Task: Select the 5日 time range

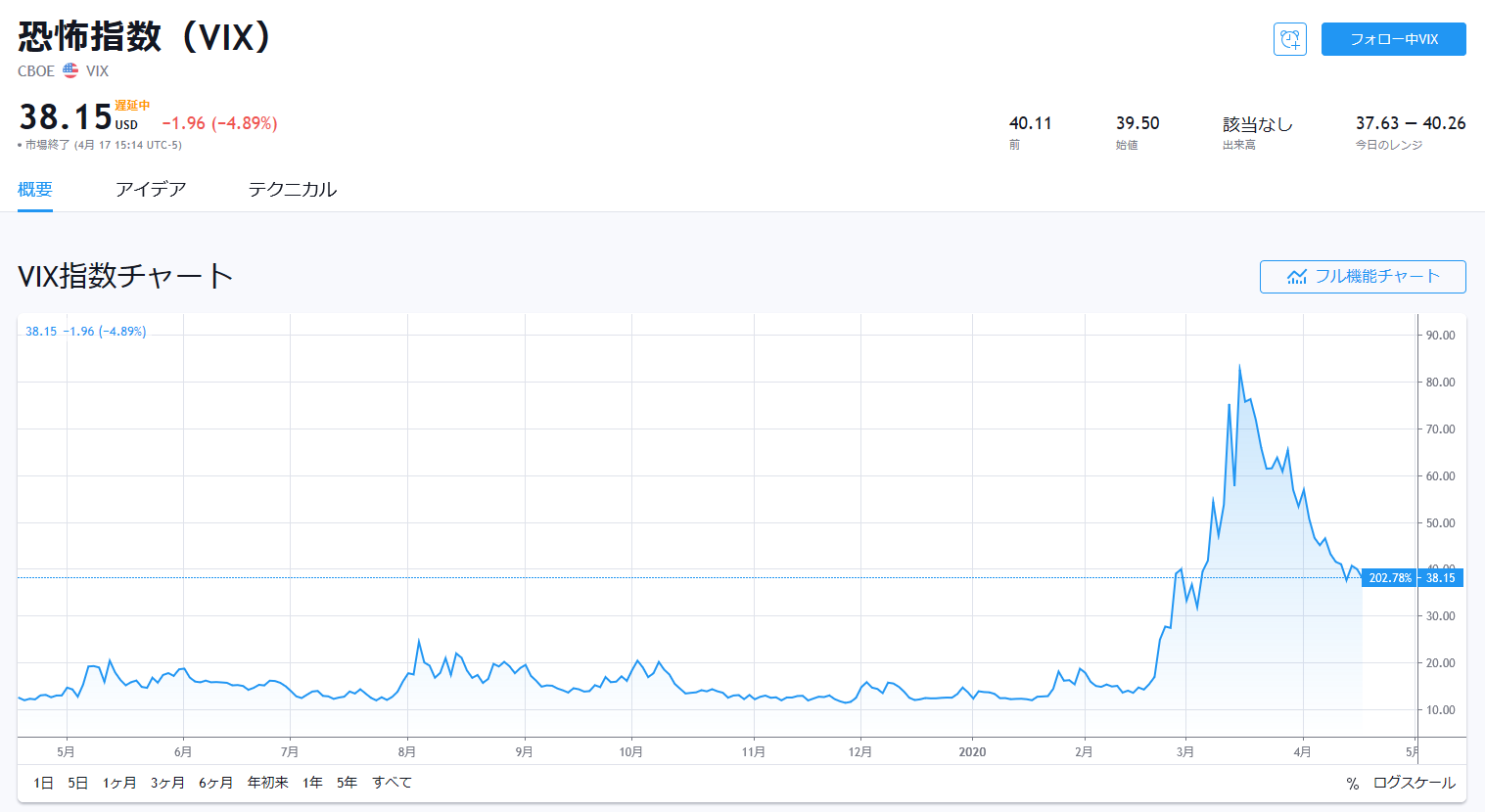Action: [x=78, y=783]
